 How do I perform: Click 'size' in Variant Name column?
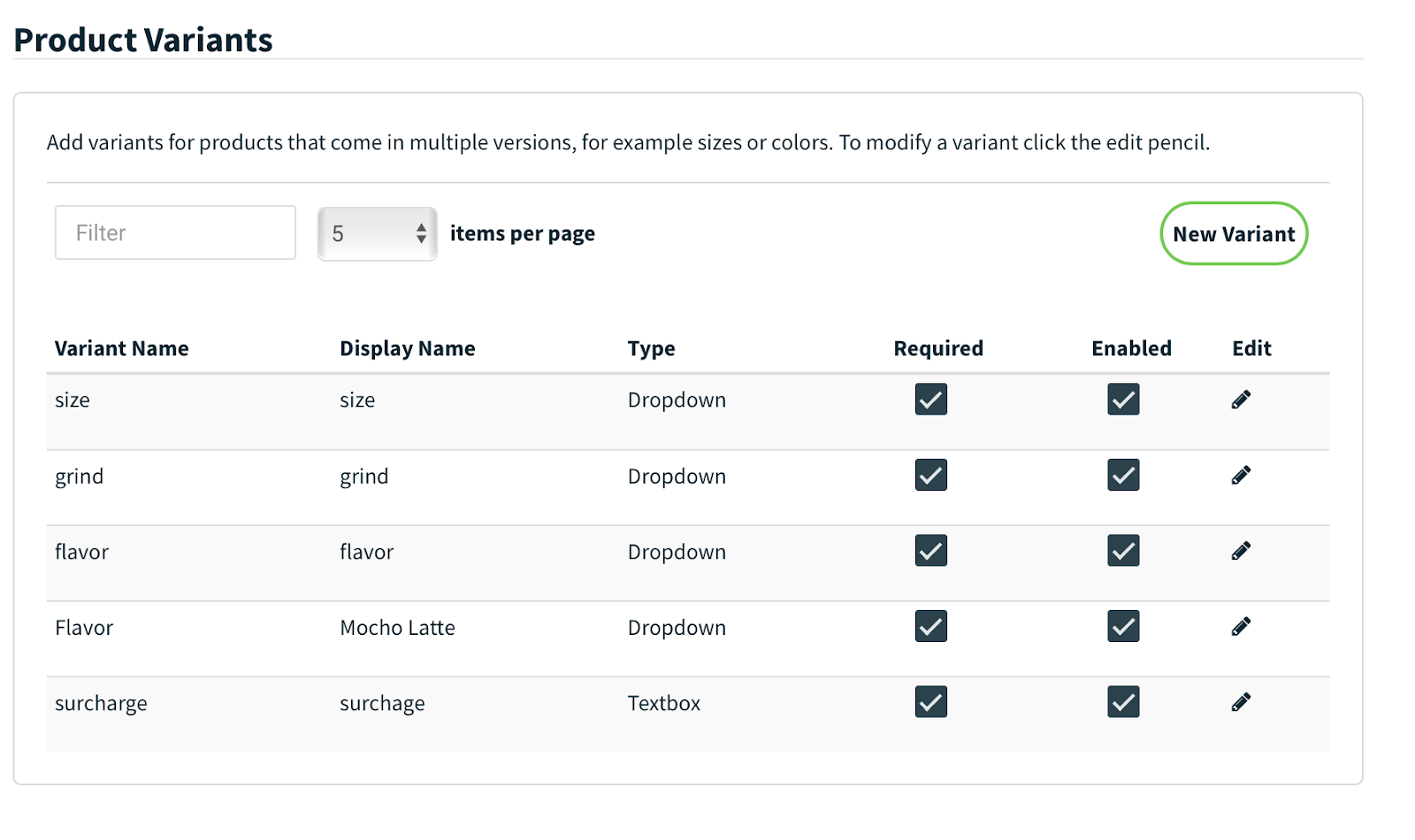coord(73,401)
